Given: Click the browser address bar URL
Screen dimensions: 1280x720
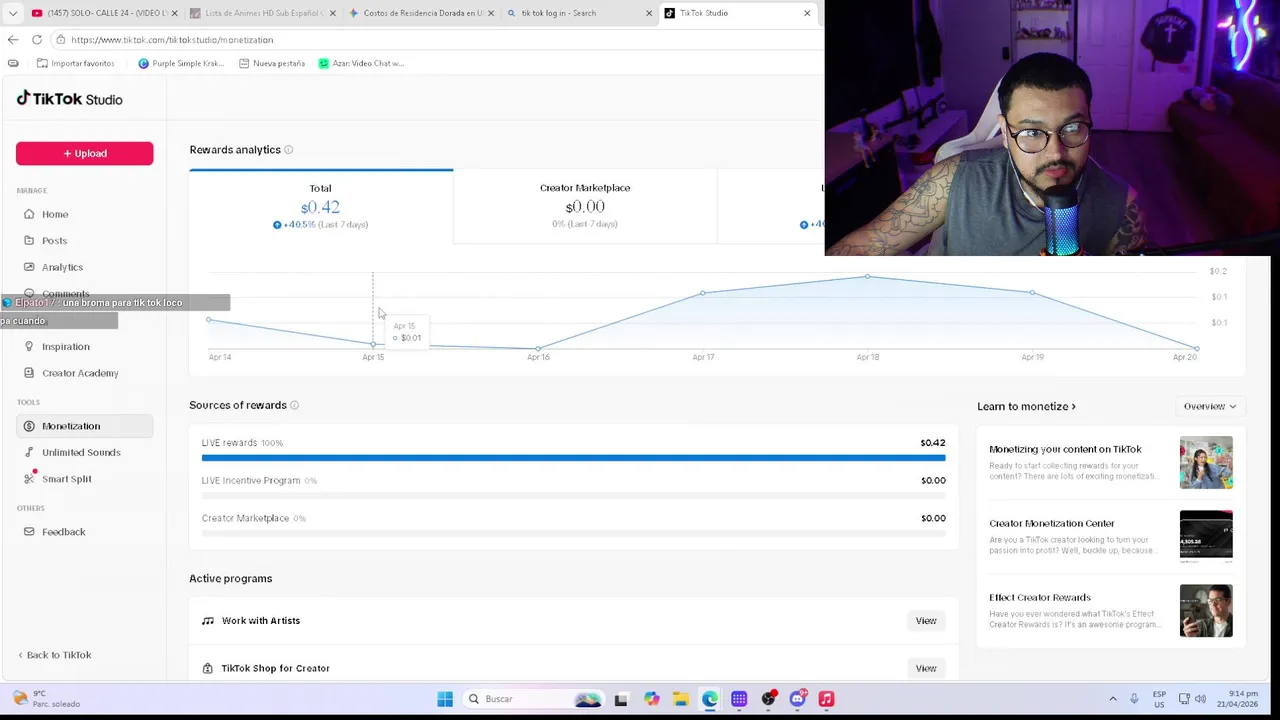Looking at the screenshot, I should [172, 40].
